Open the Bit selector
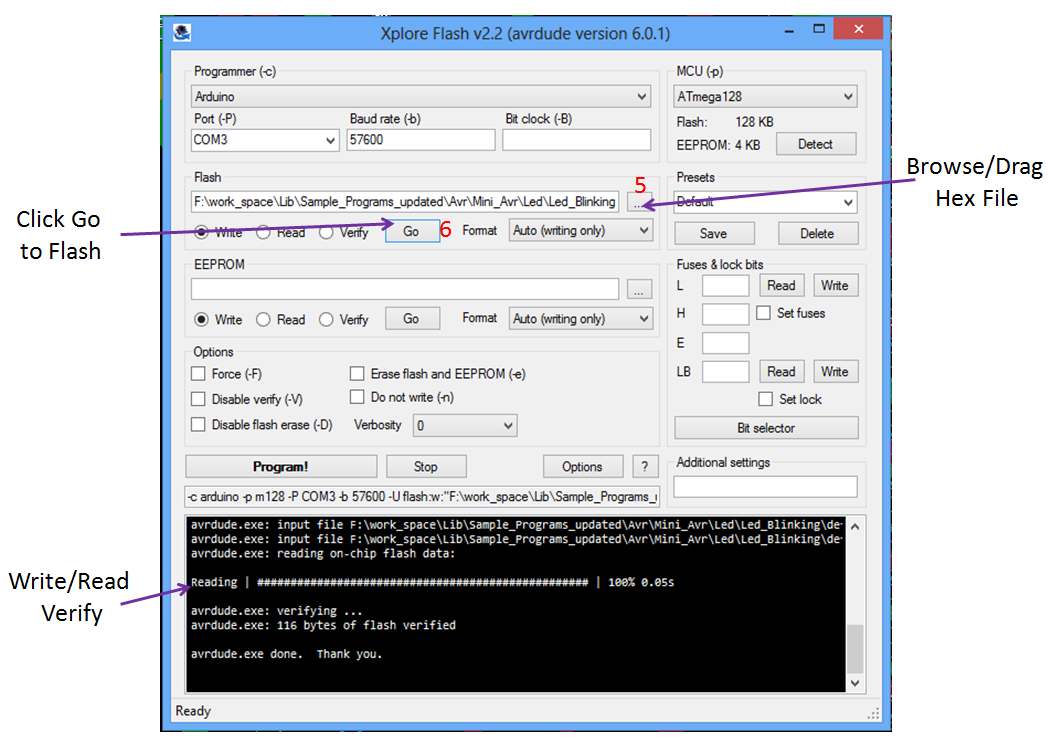Screen dimensions: 1048x749 pyautogui.click(x=766, y=428)
